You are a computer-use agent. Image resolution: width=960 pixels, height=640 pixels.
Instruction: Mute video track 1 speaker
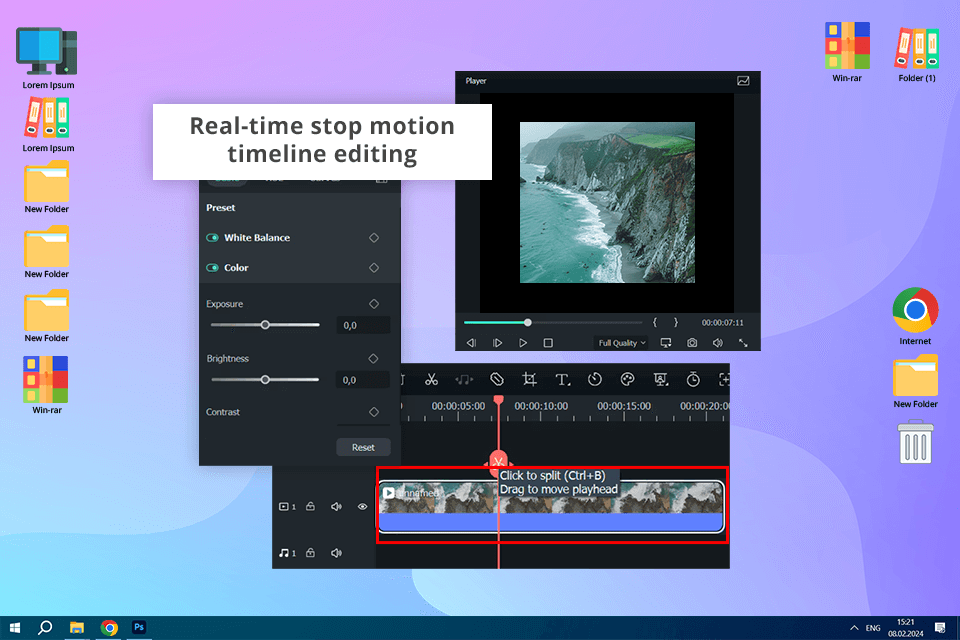pyautogui.click(x=336, y=506)
